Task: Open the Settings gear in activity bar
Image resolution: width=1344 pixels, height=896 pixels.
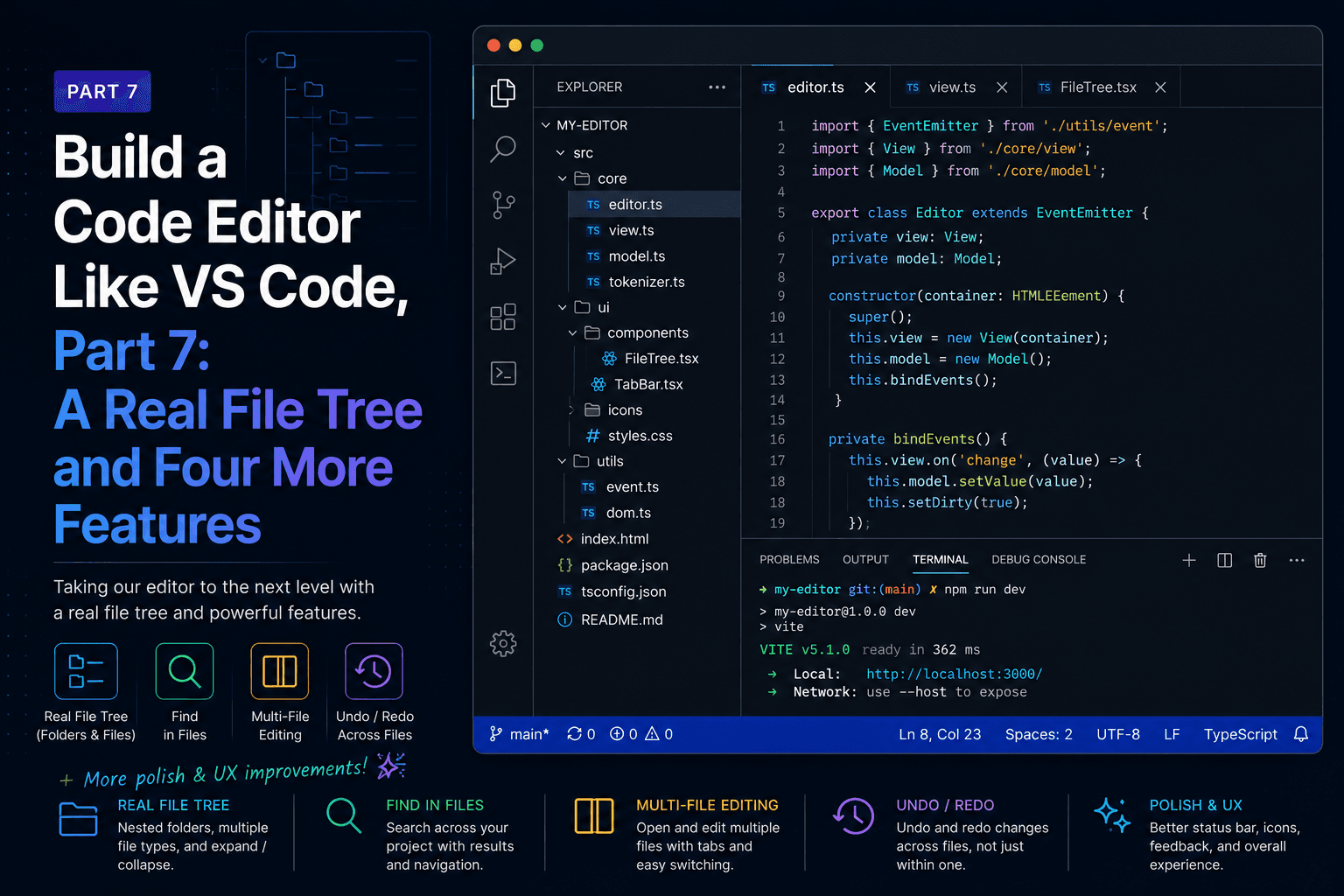Action: [503, 644]
